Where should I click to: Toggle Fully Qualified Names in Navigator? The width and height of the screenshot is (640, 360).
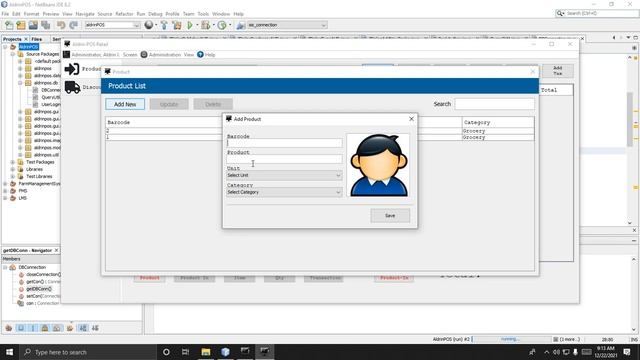(x=70, y=328)
